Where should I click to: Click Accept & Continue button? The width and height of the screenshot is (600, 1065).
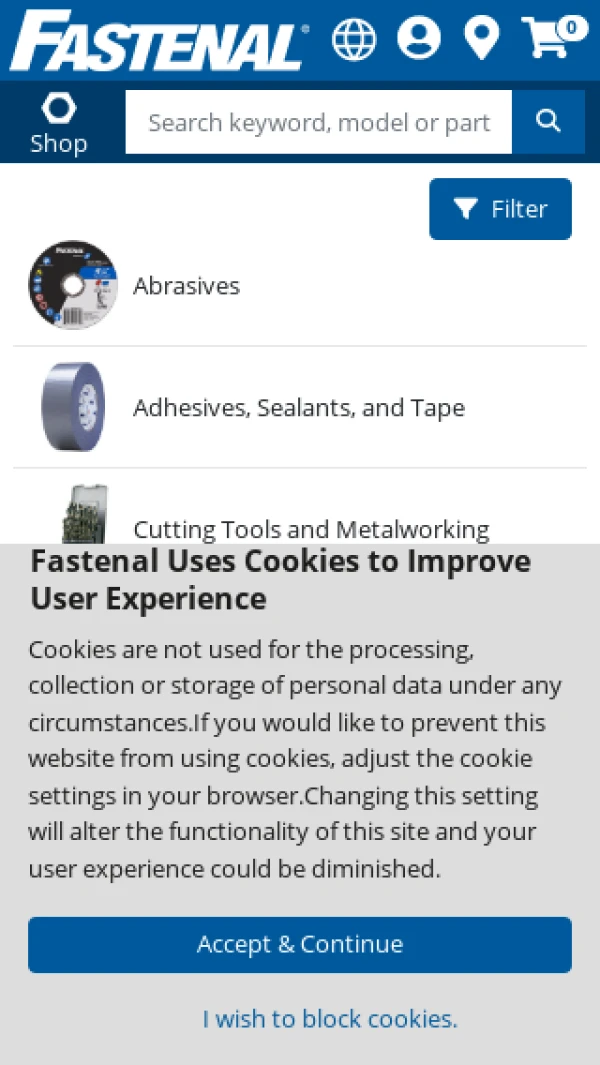coord(300,945)
